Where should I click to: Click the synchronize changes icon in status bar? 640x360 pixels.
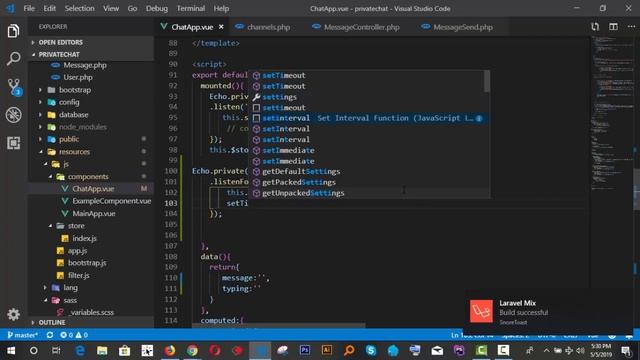pos(50,335)
